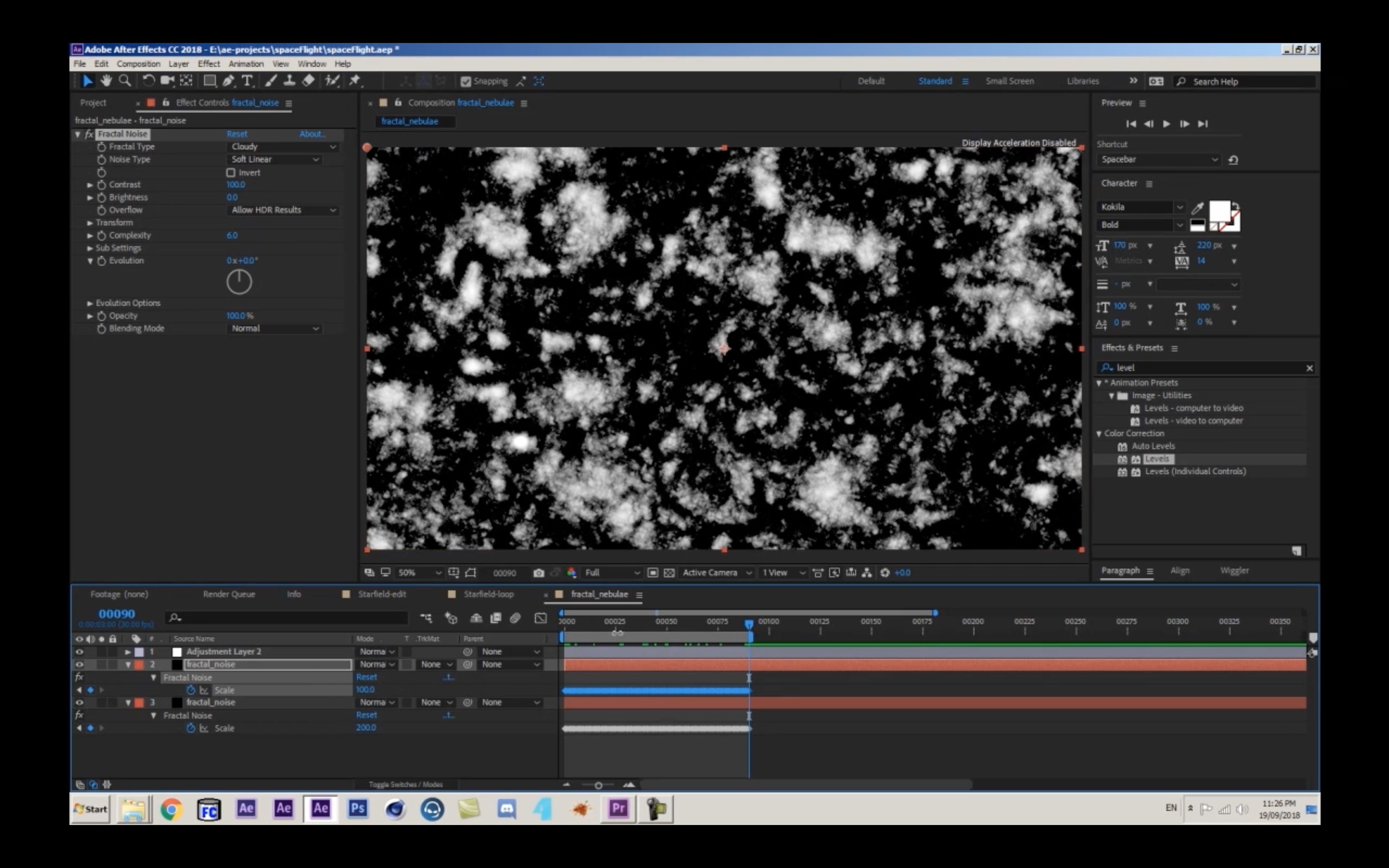The image size is (1389, 868).
Task: Open the Animation menu
Action: pos(246,64)
